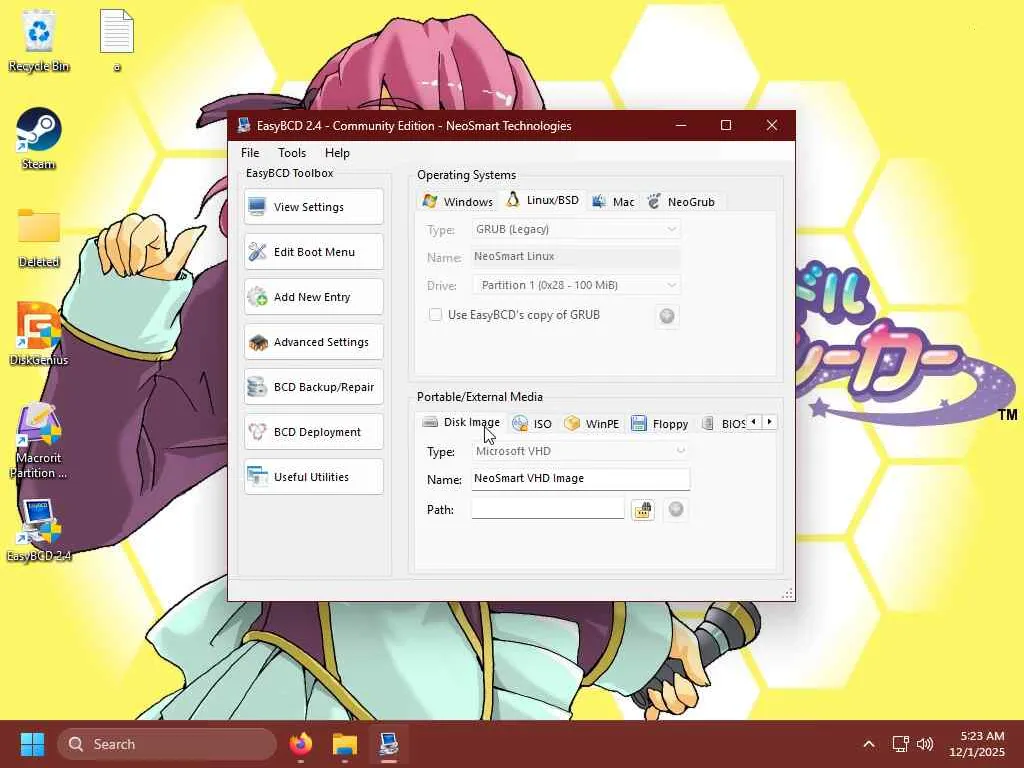The height and width of the screenshot is (768, 1024).
Task: Open the Windows Start menu
Action: tap(32, 744)
